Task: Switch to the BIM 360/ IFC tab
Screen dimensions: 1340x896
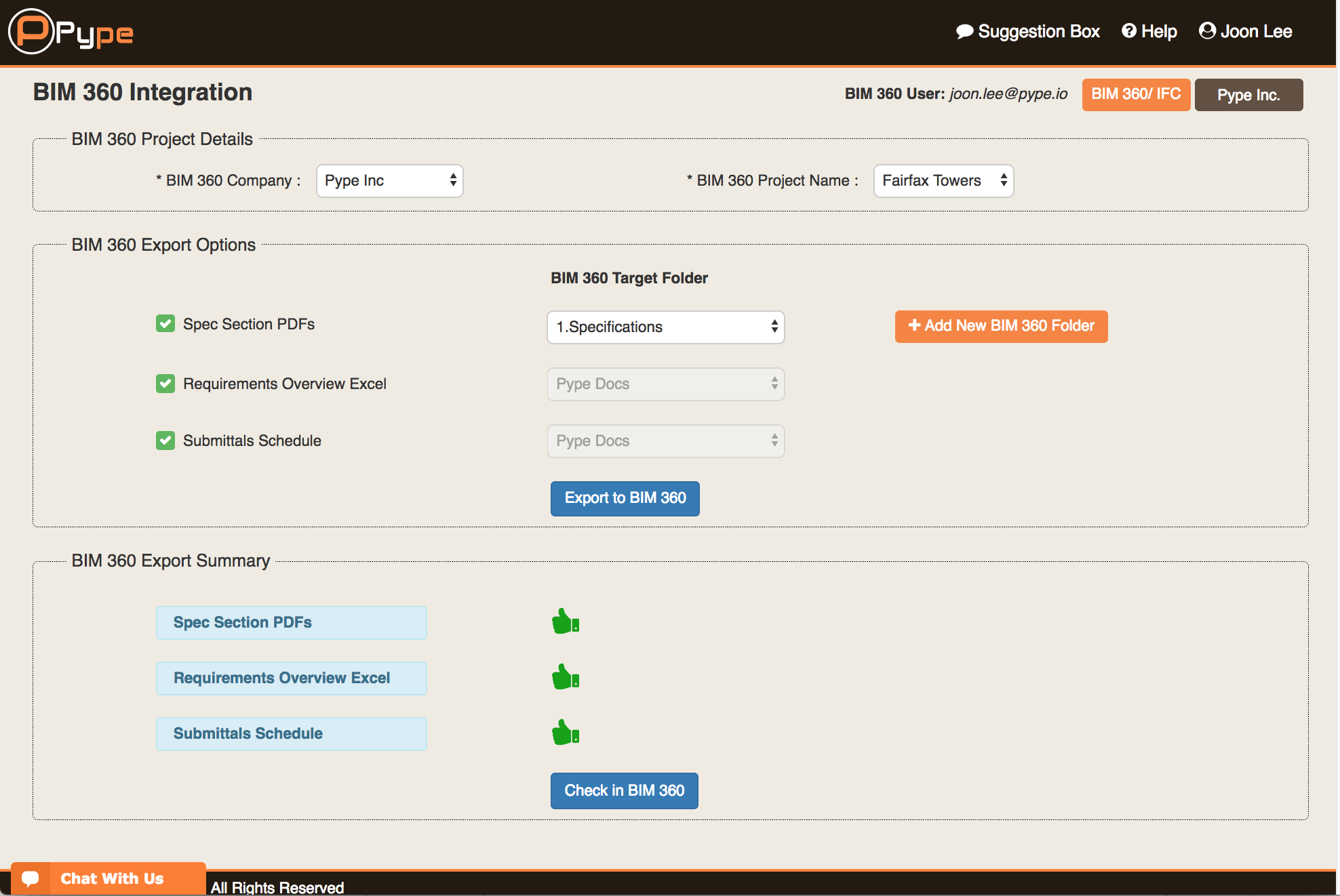Action: tap(1136, 94)
